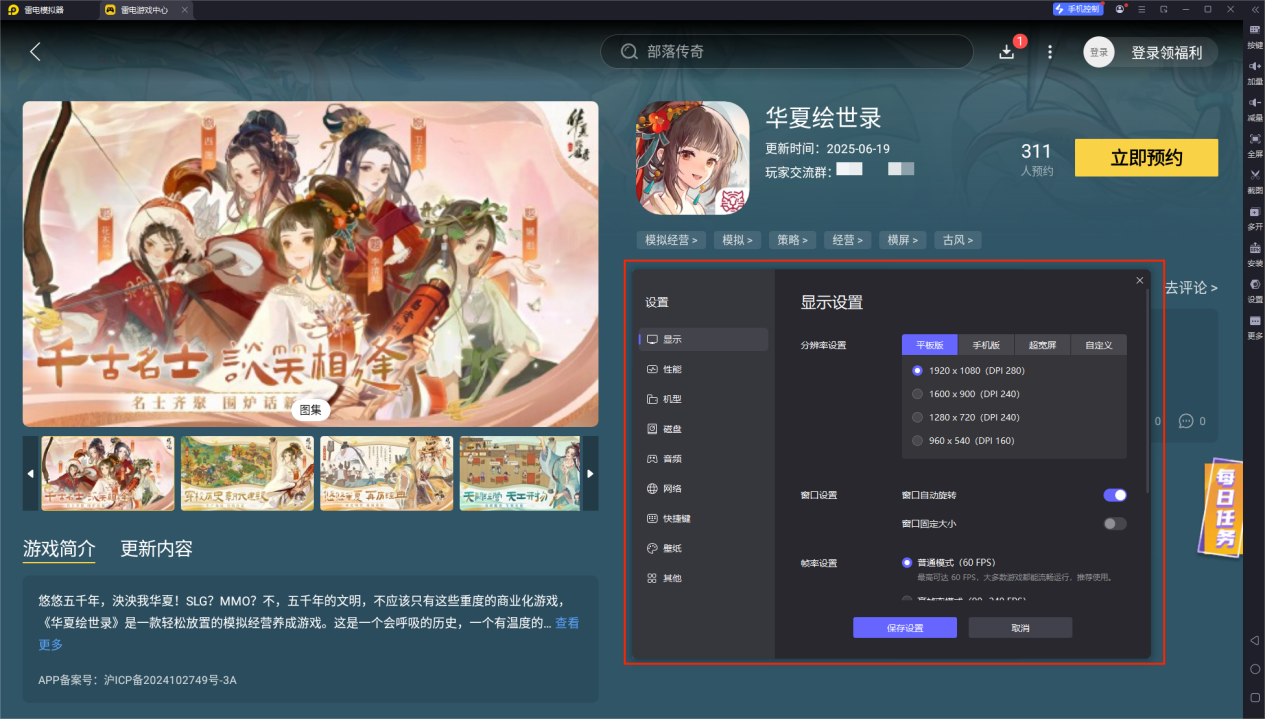Close the 雷电游戏中心 tab
1265x719 pixels.
186,9
